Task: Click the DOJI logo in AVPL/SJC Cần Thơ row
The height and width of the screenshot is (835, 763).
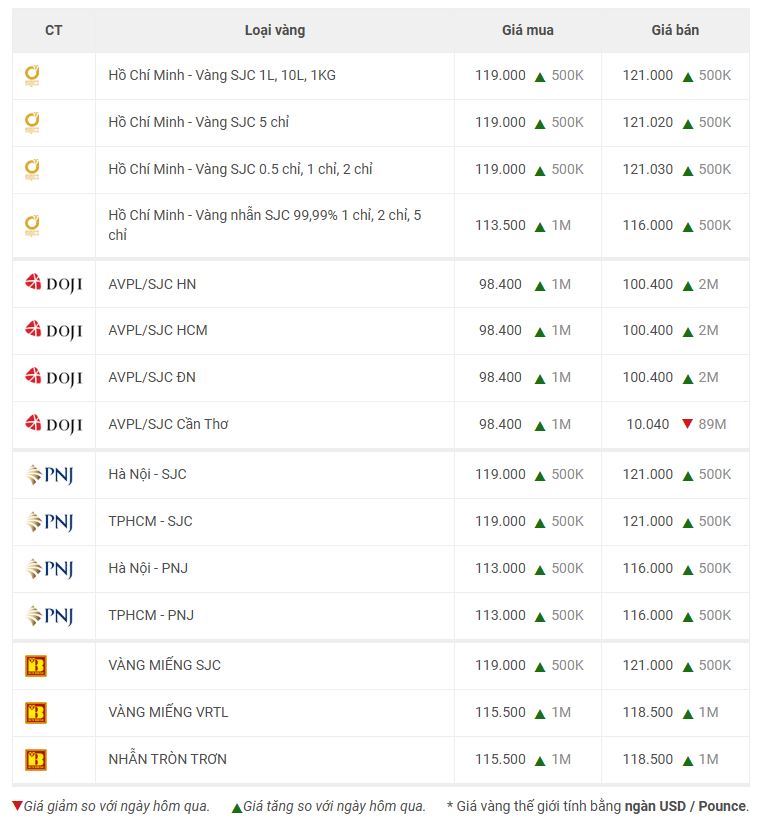Action: pyautogui.click(x=54, y=424)
